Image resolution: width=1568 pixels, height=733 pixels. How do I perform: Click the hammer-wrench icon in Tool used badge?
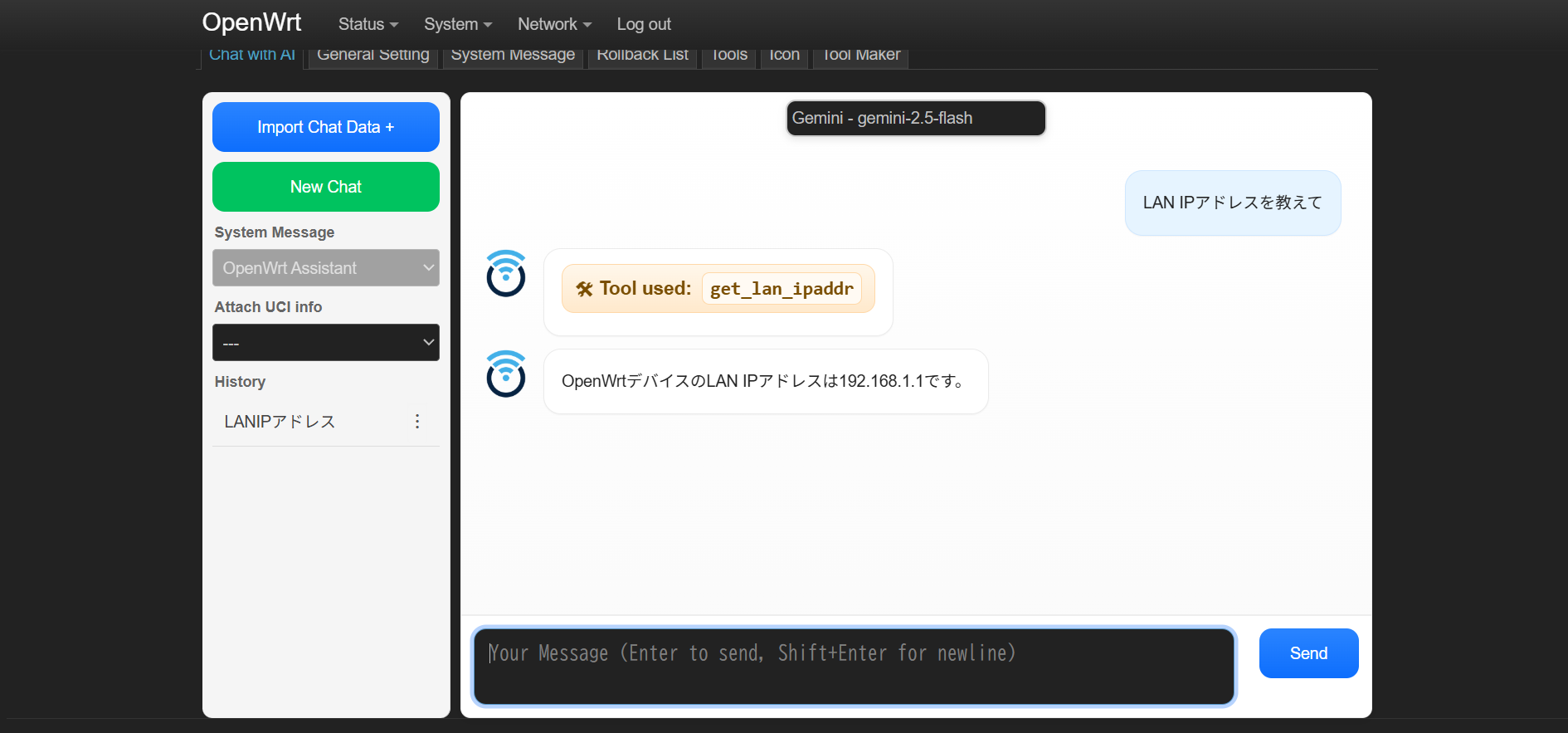tap(585, 289)
